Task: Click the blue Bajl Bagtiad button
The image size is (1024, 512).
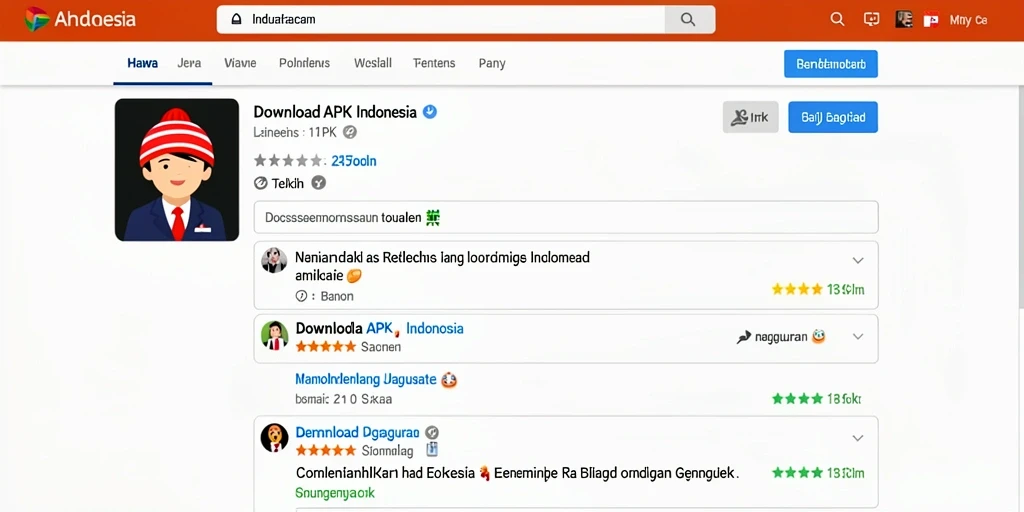Action: click(833, 118)
